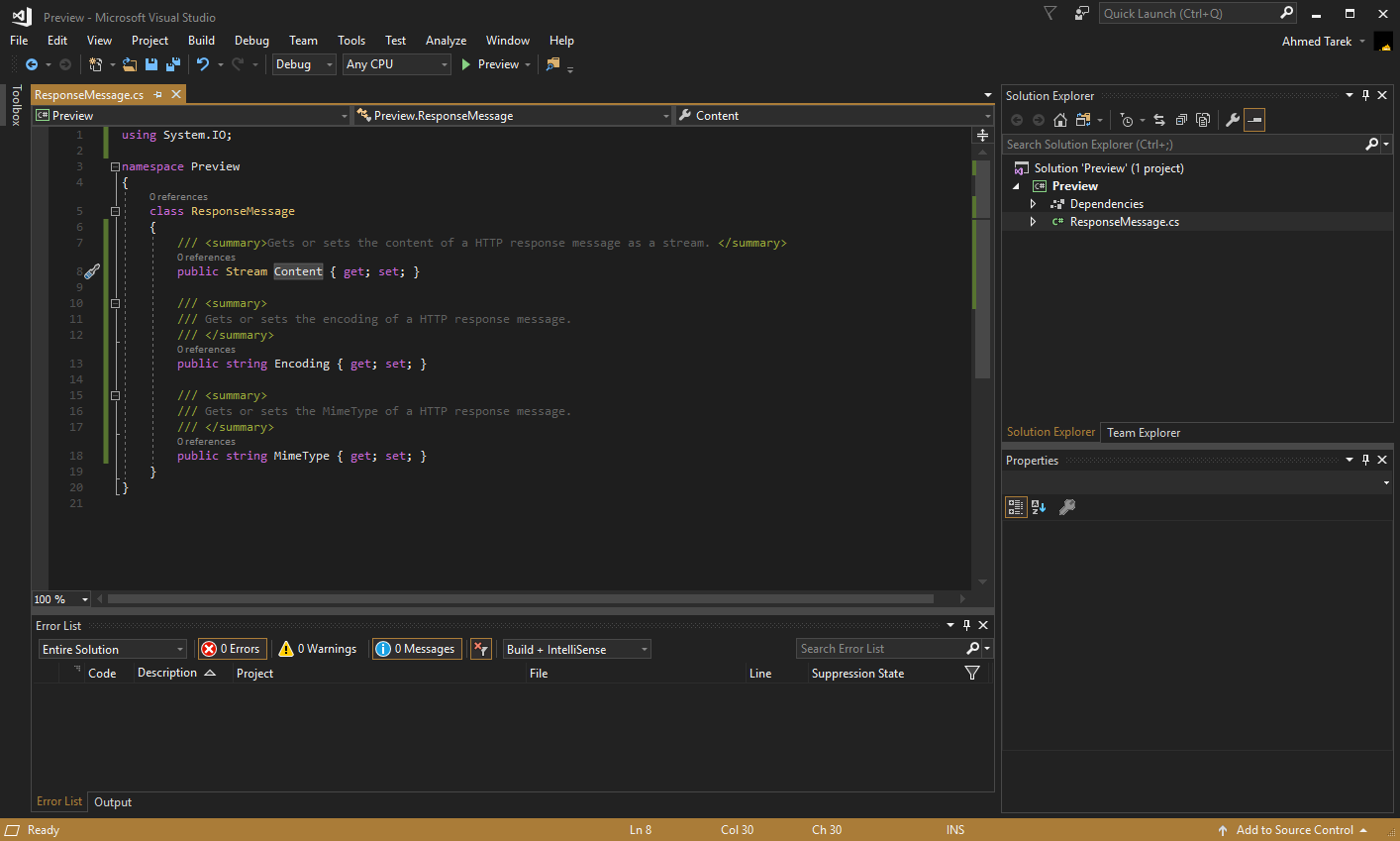Switch Solution Explorer views icon
The image size is (1400, 841).
[x=1083, y=120]
